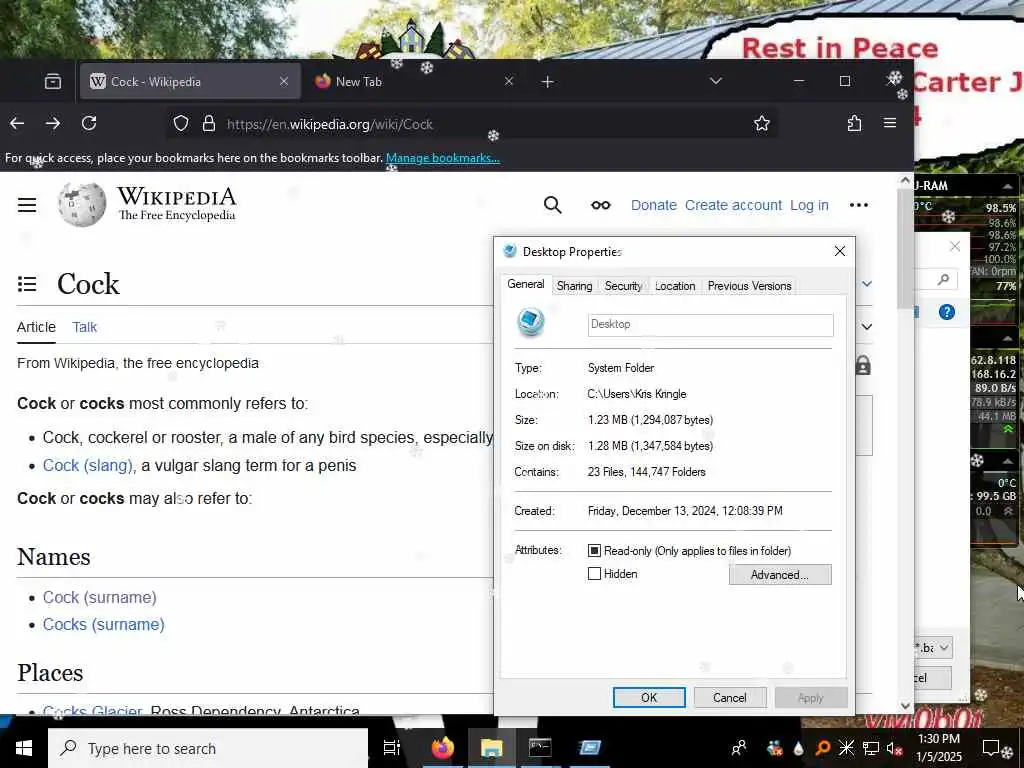Click the page protection lock icon

(863, 366)
